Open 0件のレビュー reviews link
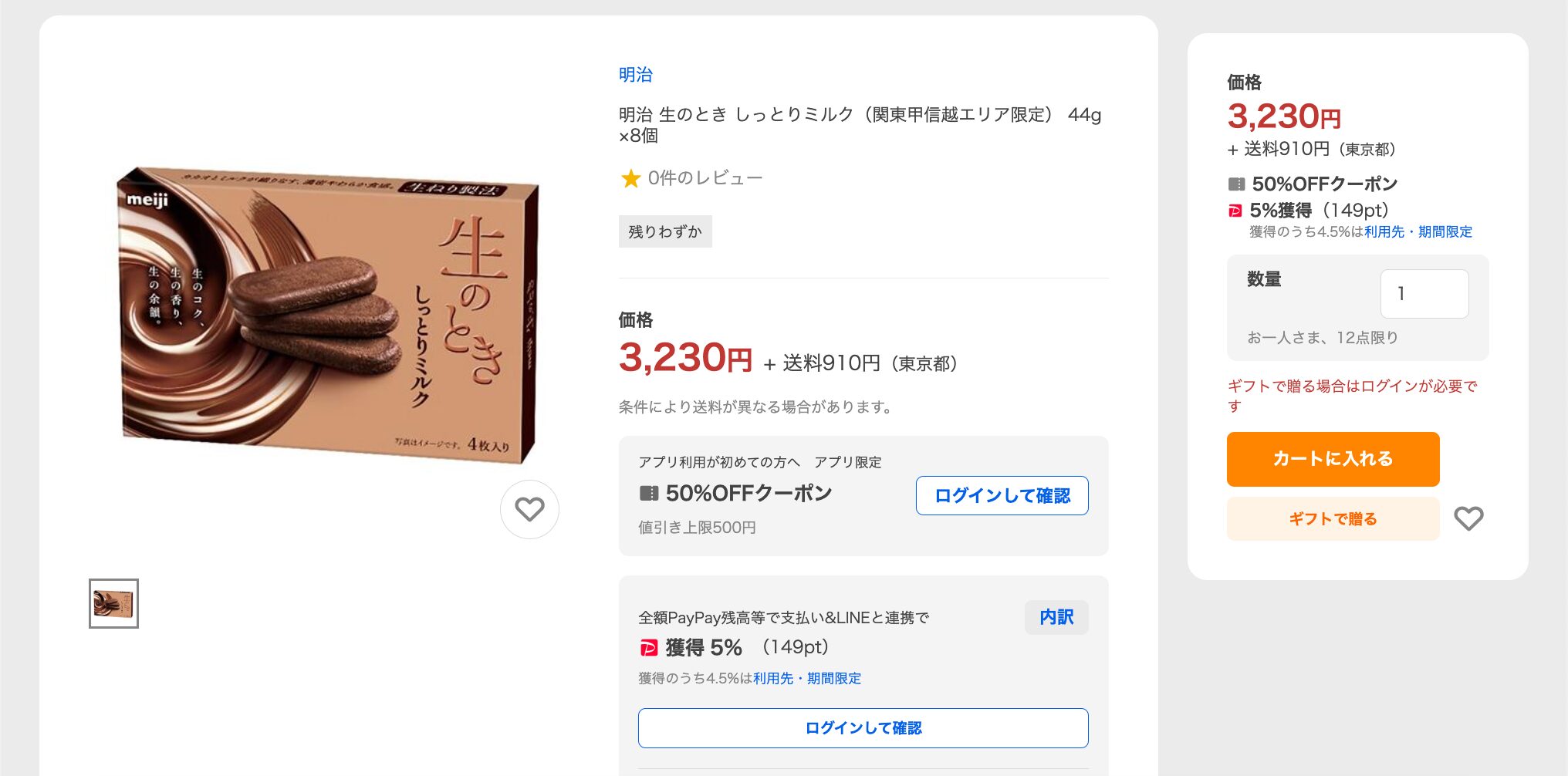1568x776 pixels. point(705,178)
